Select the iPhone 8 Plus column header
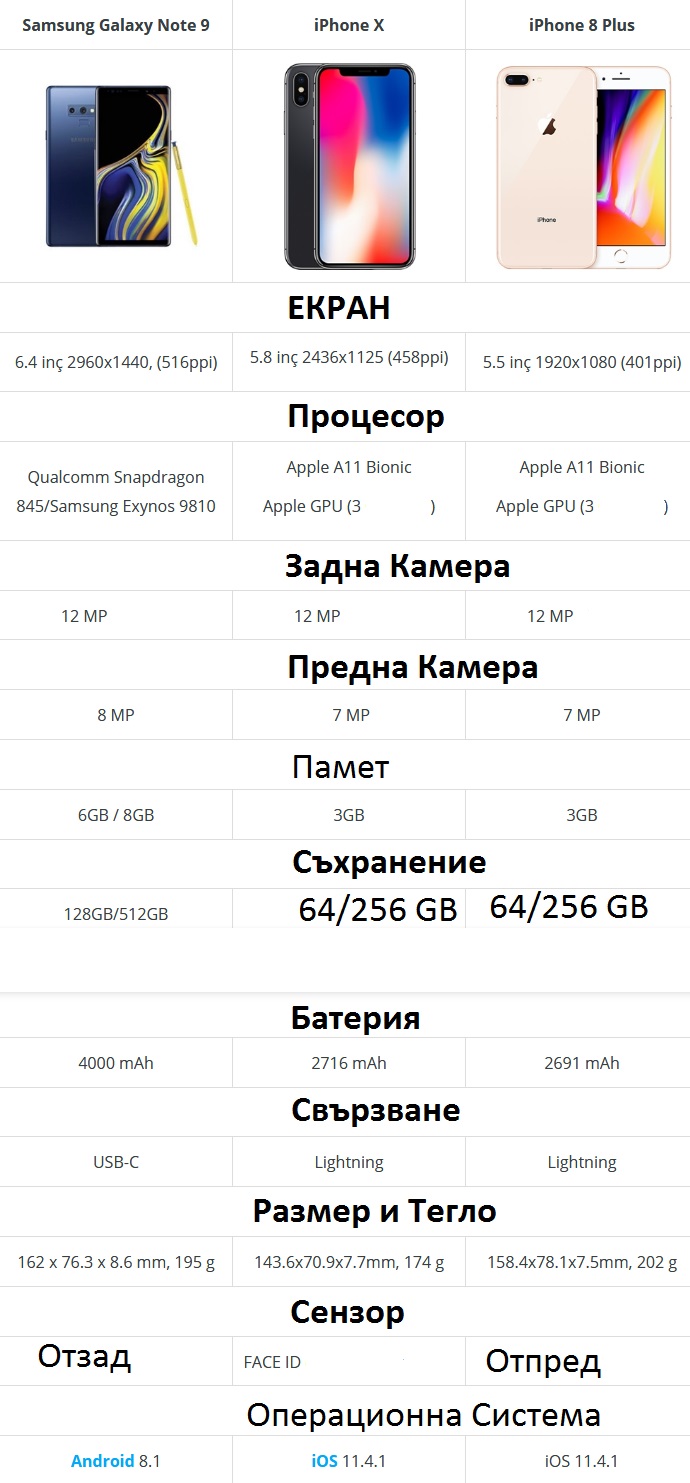The height and width of the screenshot is (1483, 690). 582,25
